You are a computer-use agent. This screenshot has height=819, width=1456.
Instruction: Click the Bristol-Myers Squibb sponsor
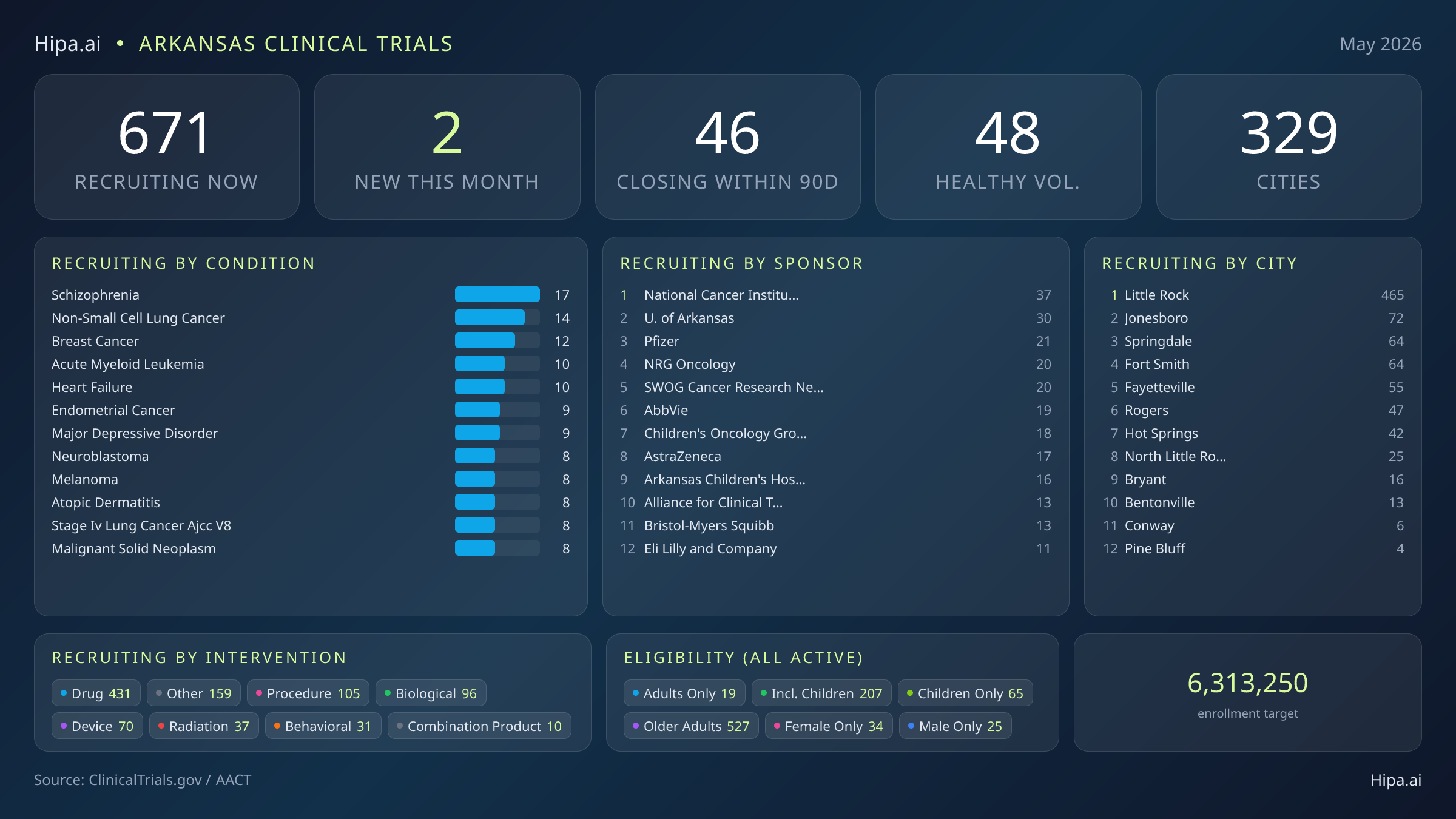click(x=835, y=525)
